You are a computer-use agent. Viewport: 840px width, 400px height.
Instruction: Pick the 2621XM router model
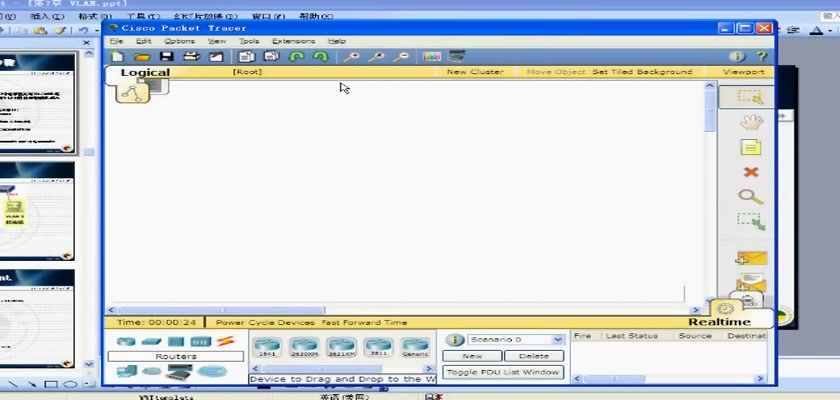click(x=341, y=348)
